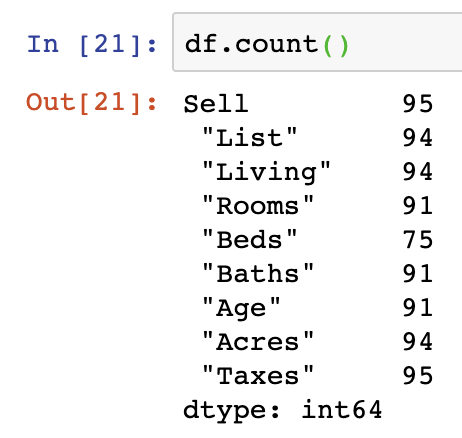The width and height of the screenshot is (462, 438).
Task: Click the "Taxes" row label
Action: (x=258, y=376)
